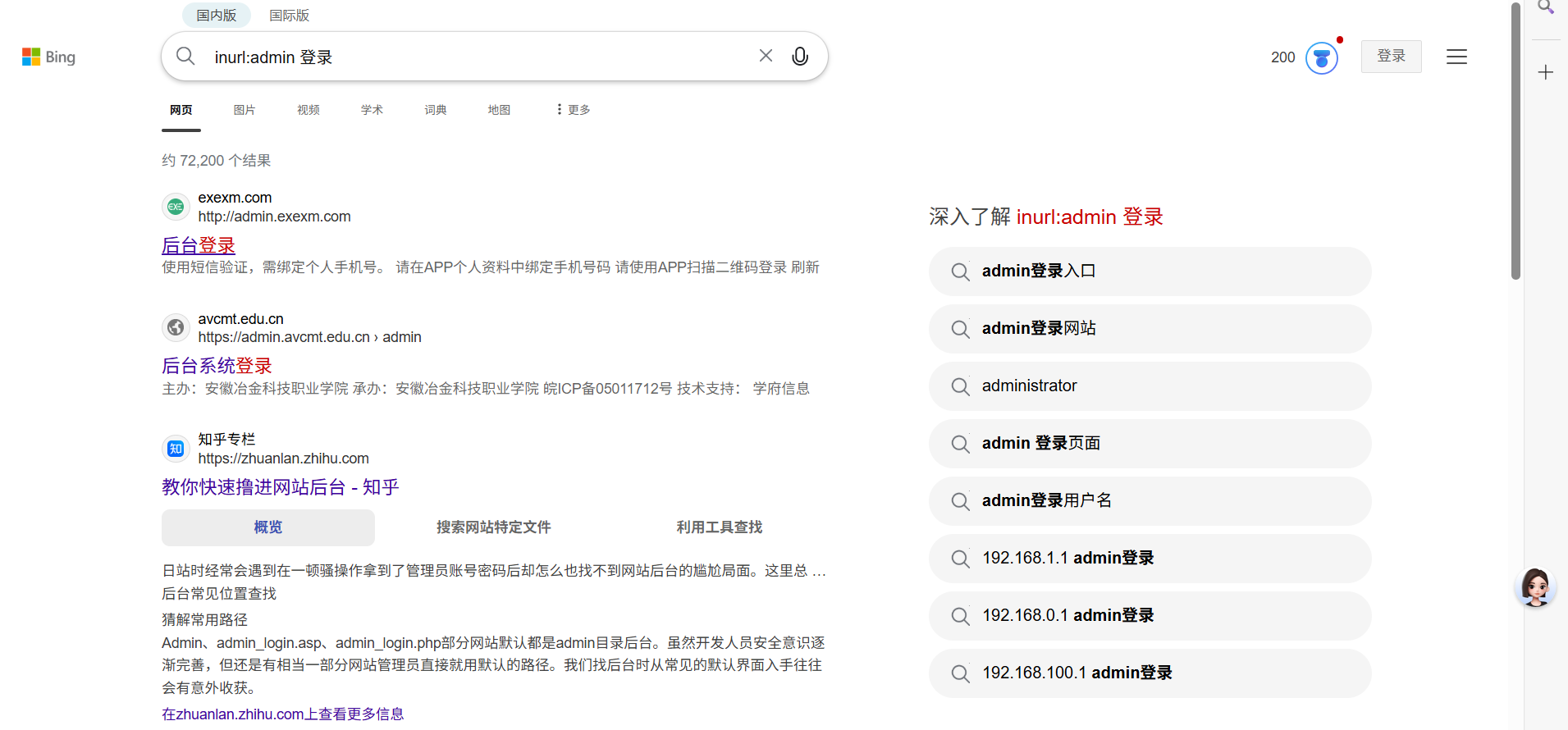Viewport: 1568px width, 730px height.
Task: Start voice search with microphone icon
Action: tap(800, 56)
